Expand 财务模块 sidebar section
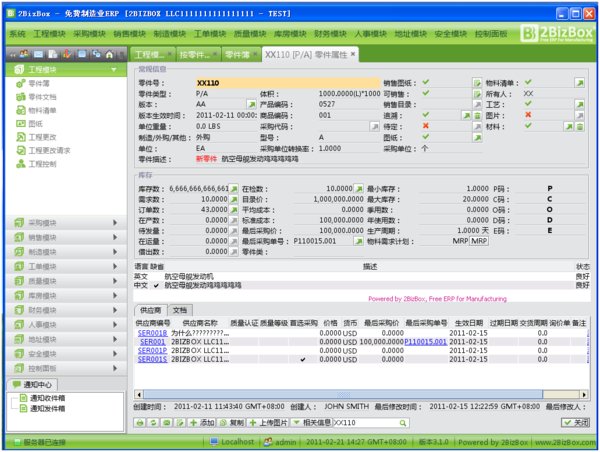 66,310
